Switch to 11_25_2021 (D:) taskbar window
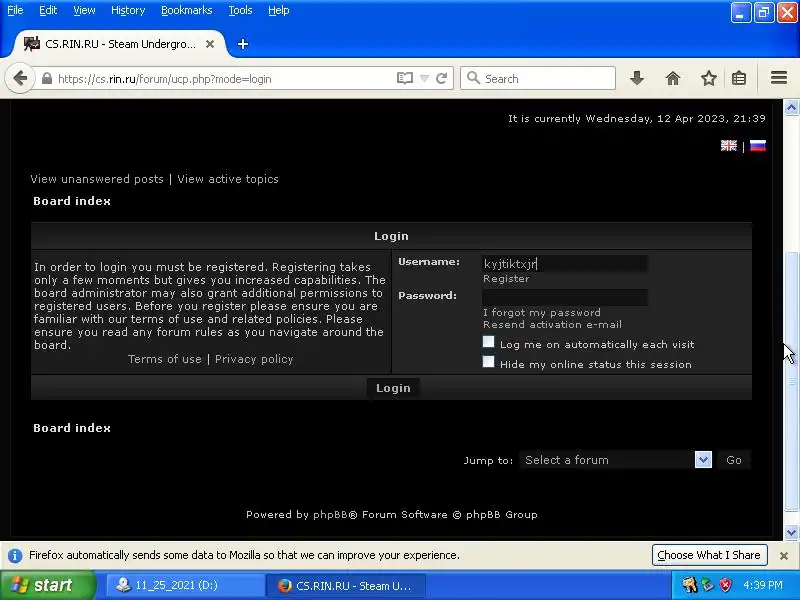The width and height of the screenshot is (800, 600). (185, 586)
